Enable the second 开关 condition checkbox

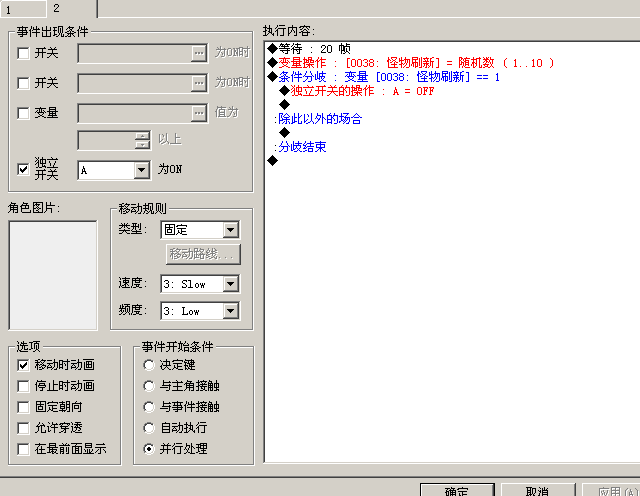pos(23,83)
